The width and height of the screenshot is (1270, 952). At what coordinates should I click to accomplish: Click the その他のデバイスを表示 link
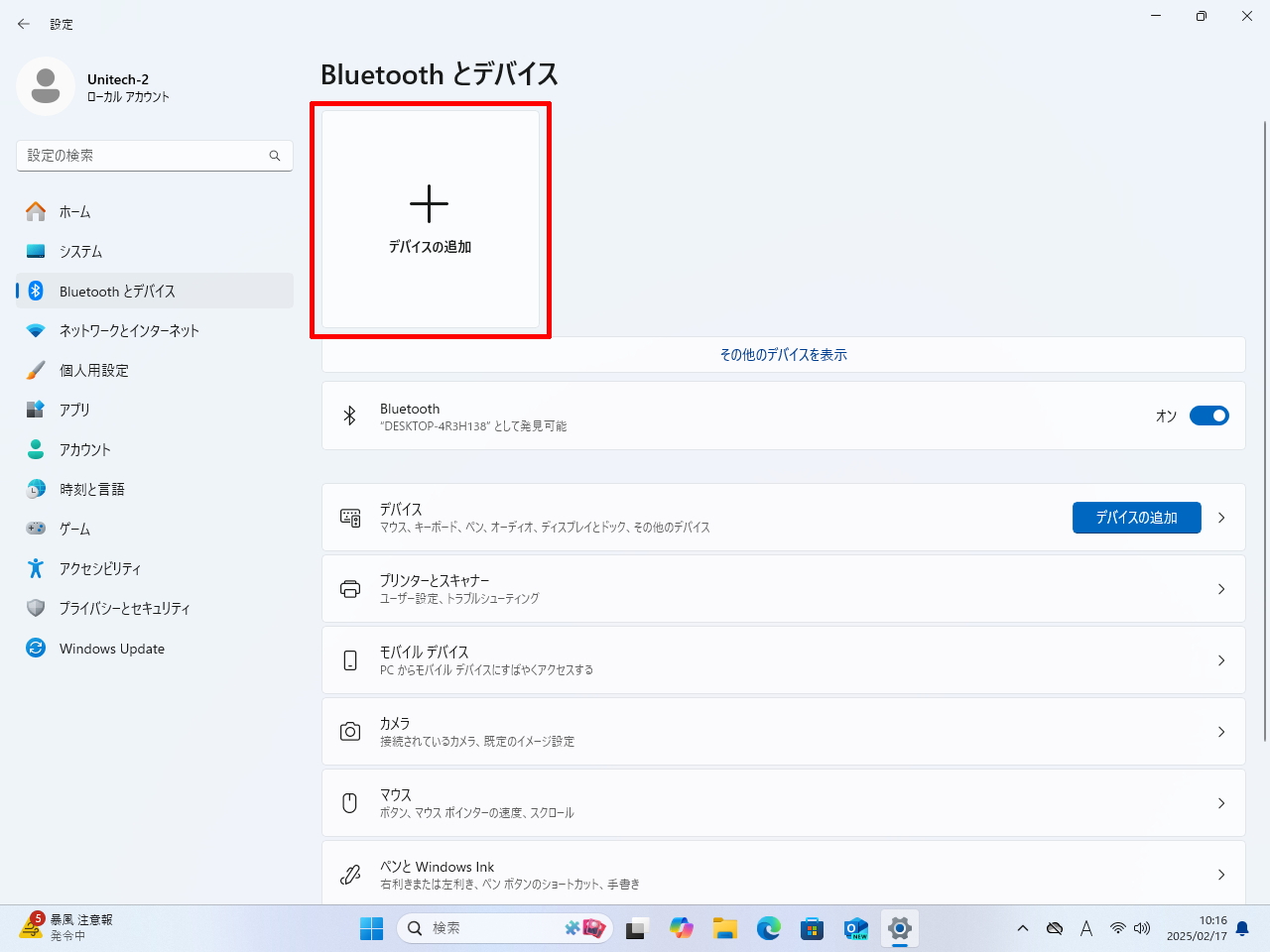point(783,355)
